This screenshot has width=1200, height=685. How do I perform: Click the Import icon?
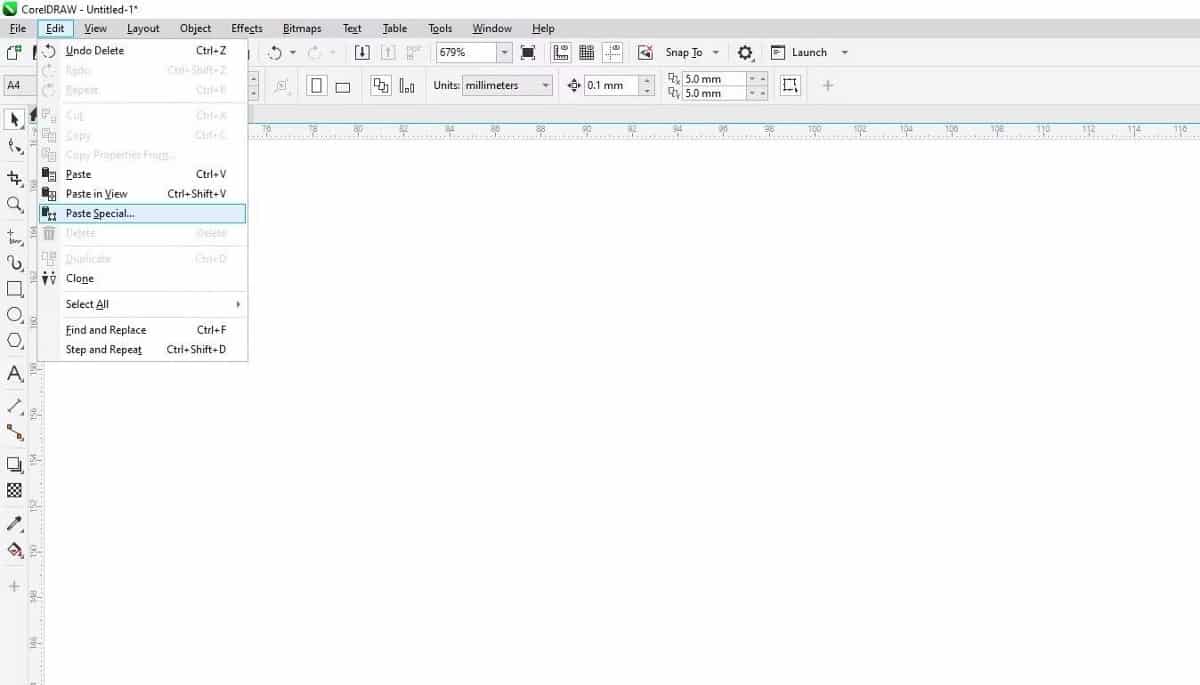[x=362, y=52]
